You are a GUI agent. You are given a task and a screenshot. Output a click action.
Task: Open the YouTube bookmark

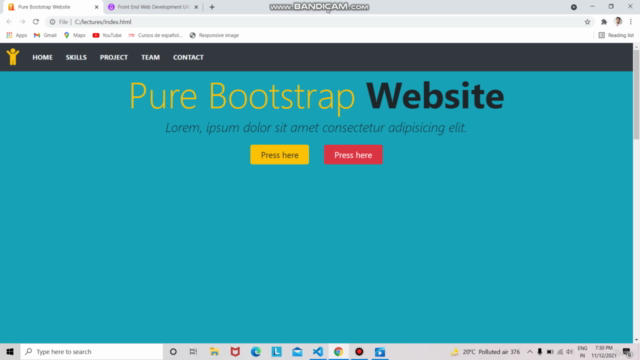click(x=107, y=35)
